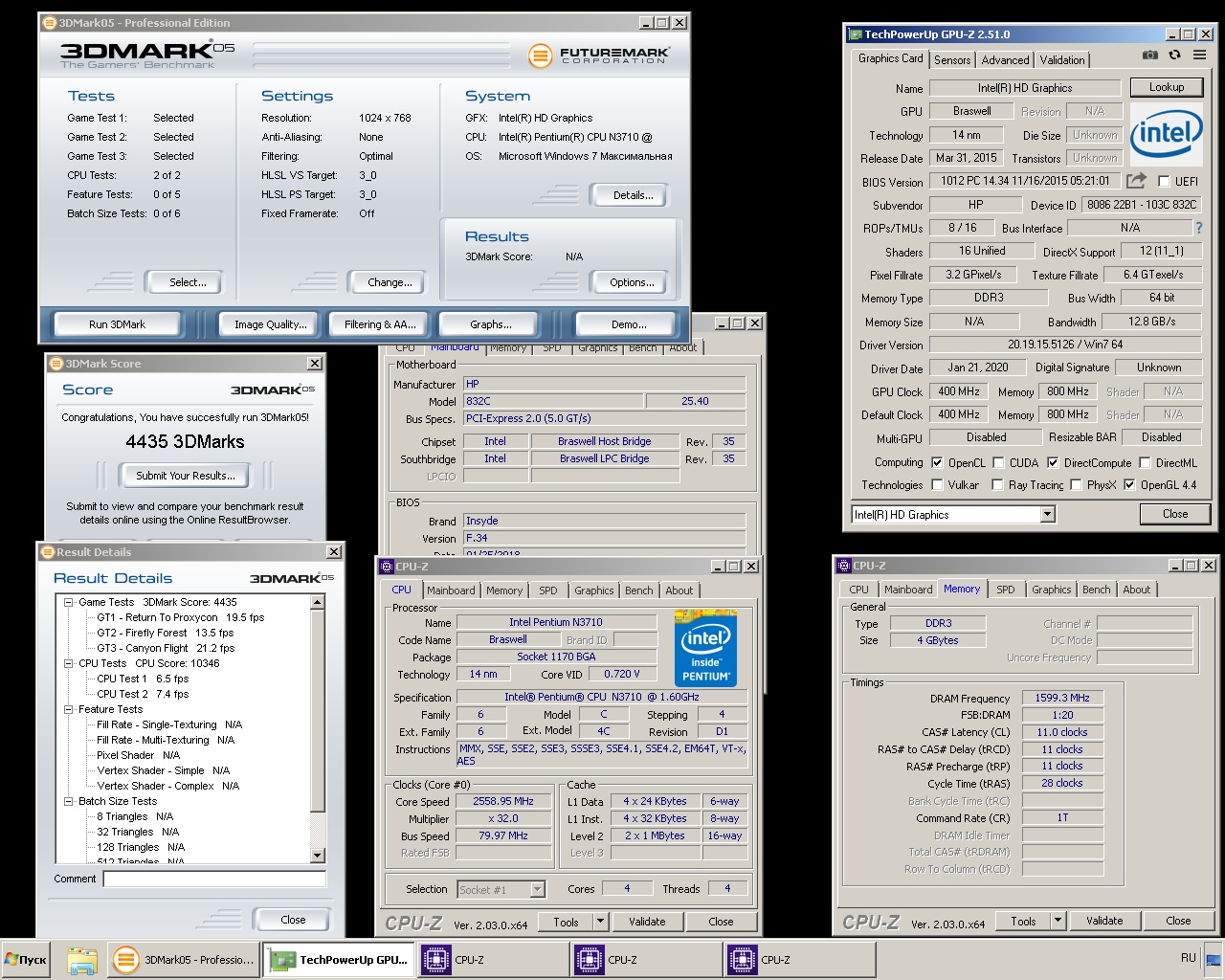Click the Run 3DMark button
1225x980 pixels.
click(x=118, y=324)
